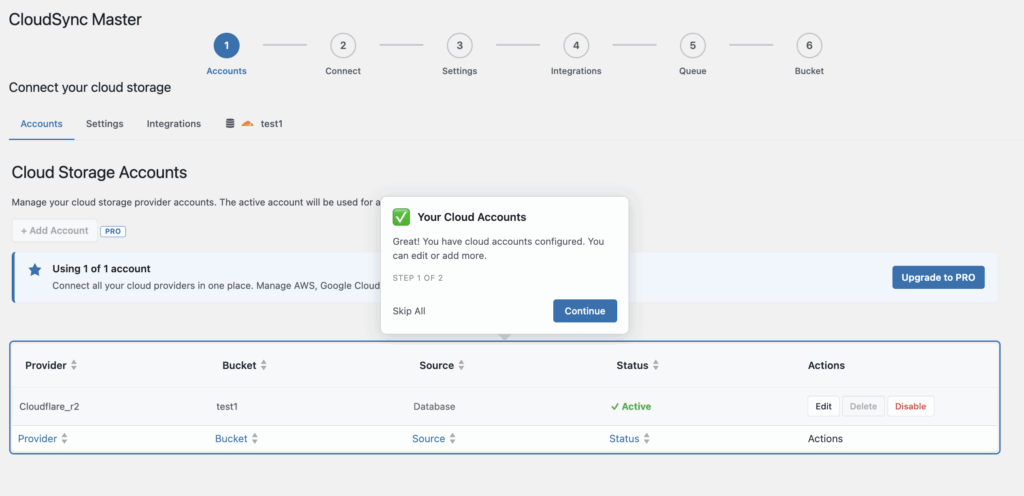Disable the Cloudflare_r2 account

click(910, 407)
